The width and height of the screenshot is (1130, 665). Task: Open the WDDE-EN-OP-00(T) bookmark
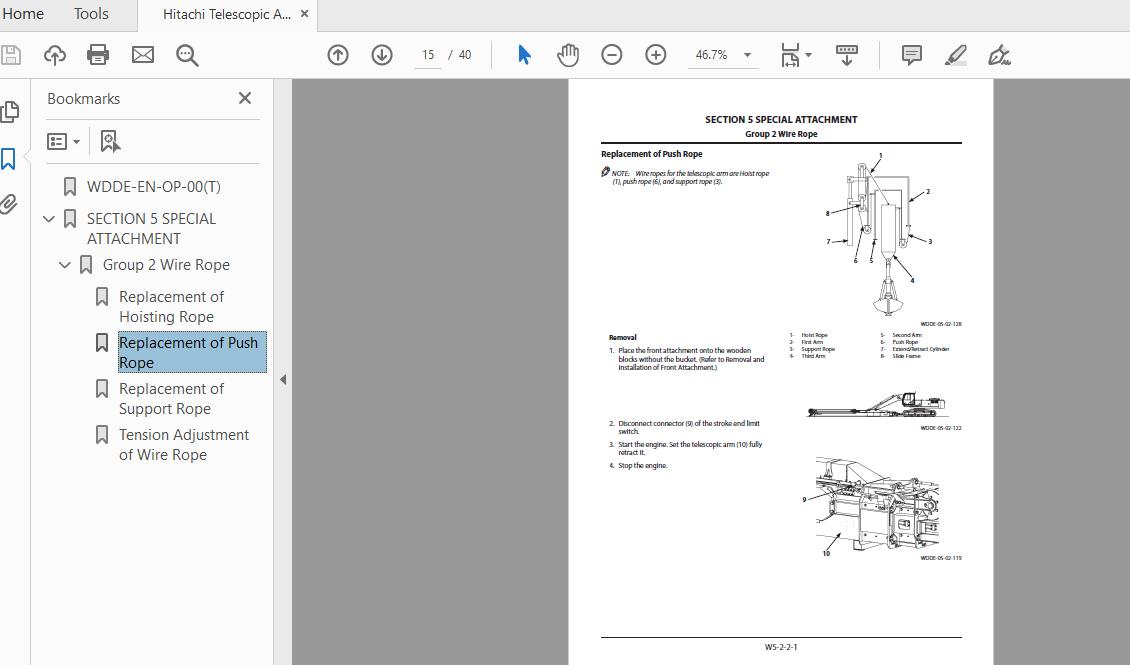154,187
